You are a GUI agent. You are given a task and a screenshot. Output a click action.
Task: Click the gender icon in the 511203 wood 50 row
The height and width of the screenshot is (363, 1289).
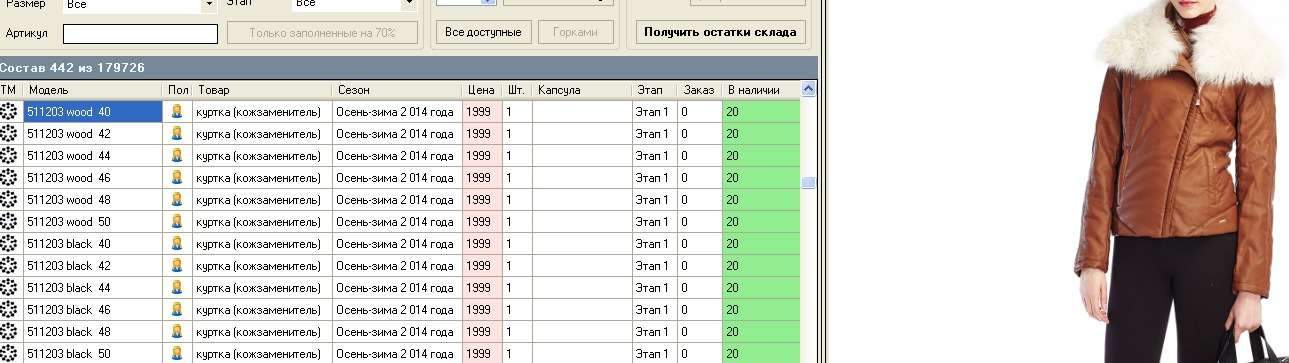177,222
